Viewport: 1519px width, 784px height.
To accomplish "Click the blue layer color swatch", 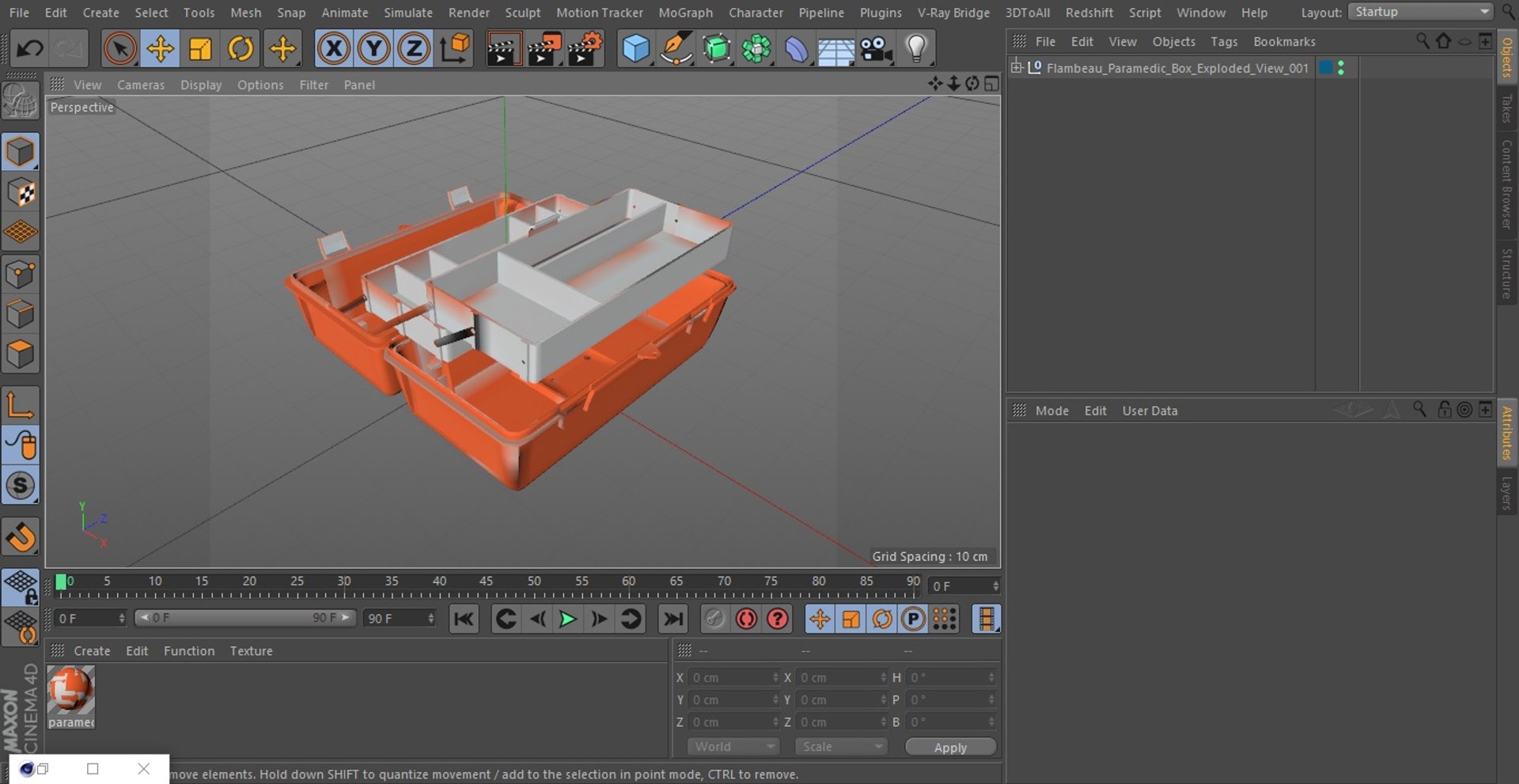I will point(1325,68).
